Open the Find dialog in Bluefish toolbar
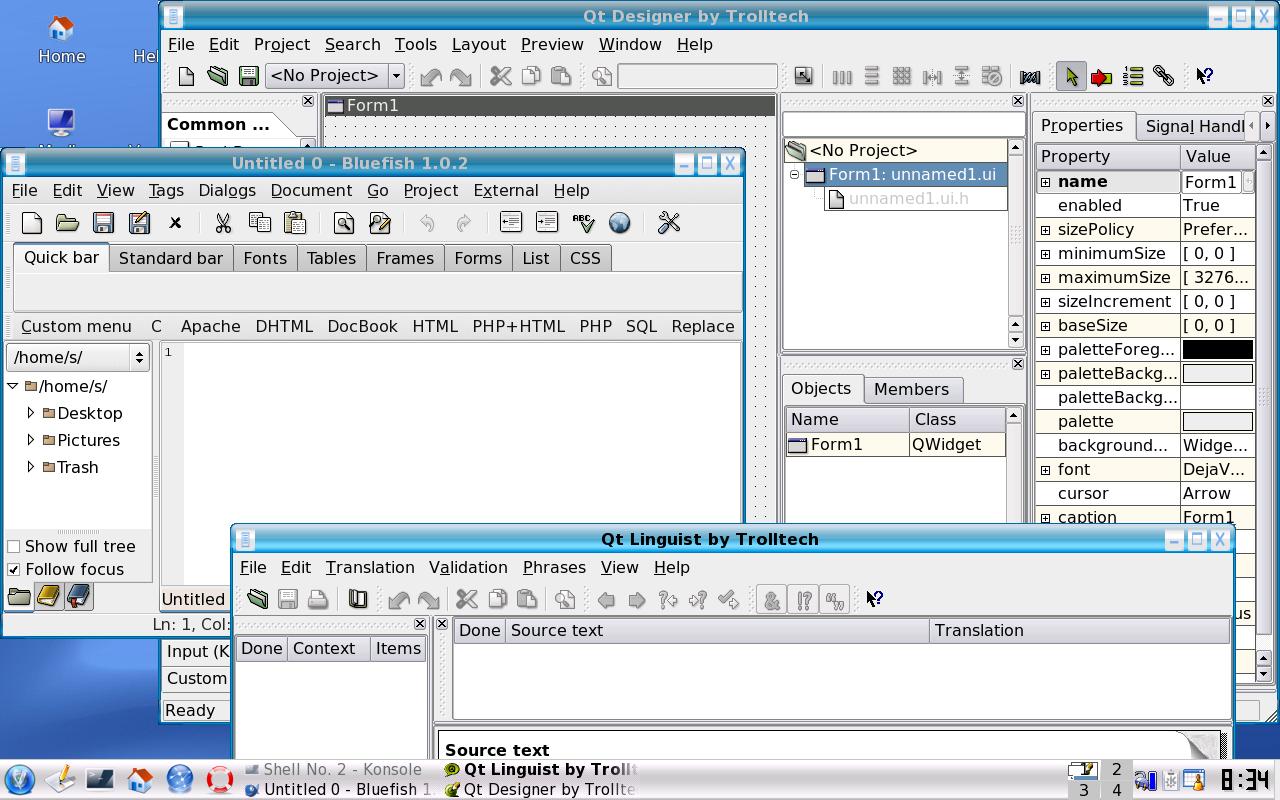The image size is (1280, 800). (343, 223)
